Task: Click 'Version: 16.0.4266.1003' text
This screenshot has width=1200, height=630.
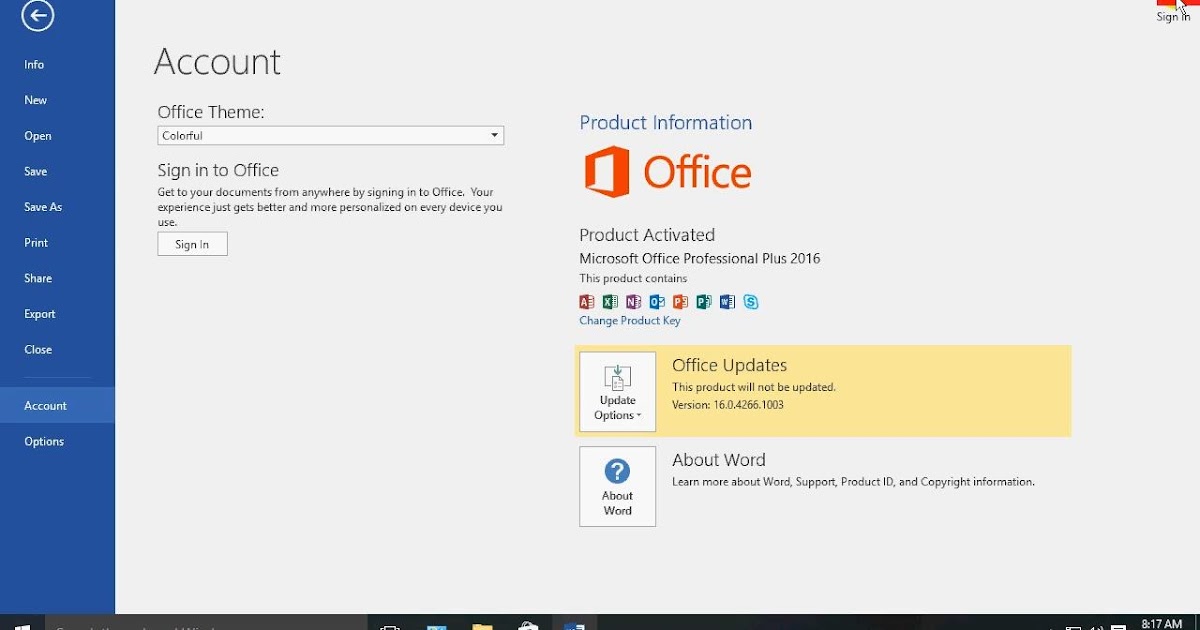Action: point(728,405)
